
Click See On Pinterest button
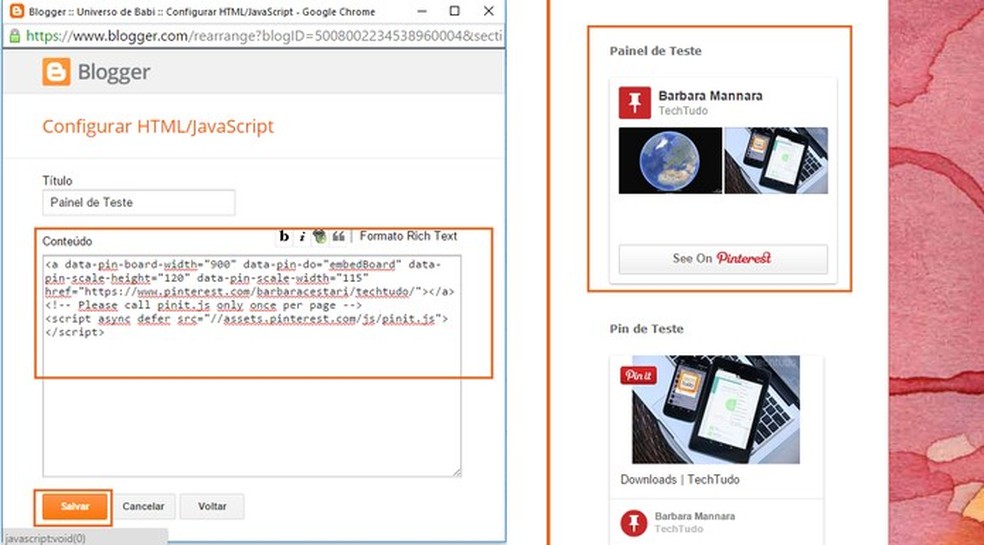click(723, 259)
